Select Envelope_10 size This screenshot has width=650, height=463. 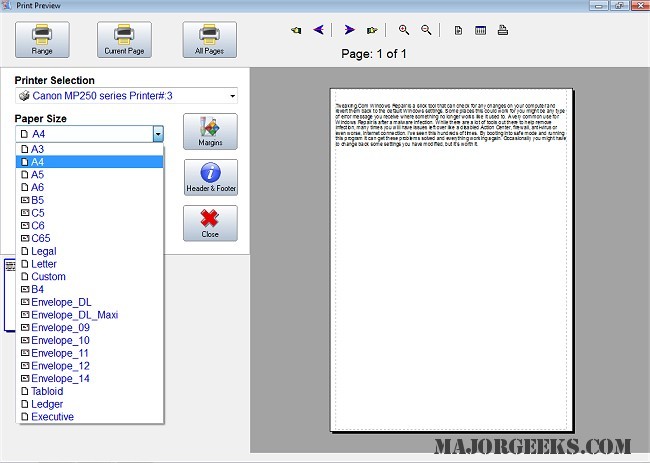pyautogui.click(x=90, y=340)
